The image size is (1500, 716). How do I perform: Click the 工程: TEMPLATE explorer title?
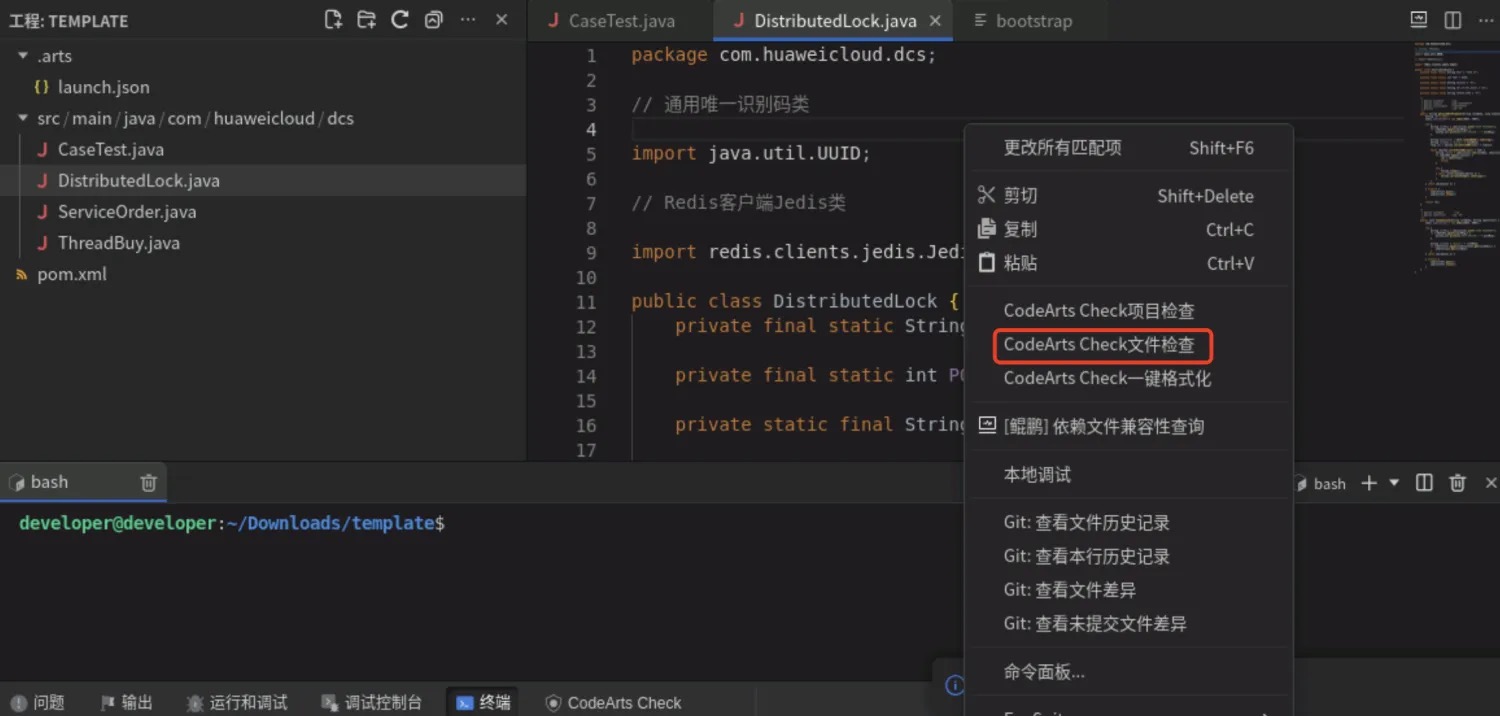69,21
